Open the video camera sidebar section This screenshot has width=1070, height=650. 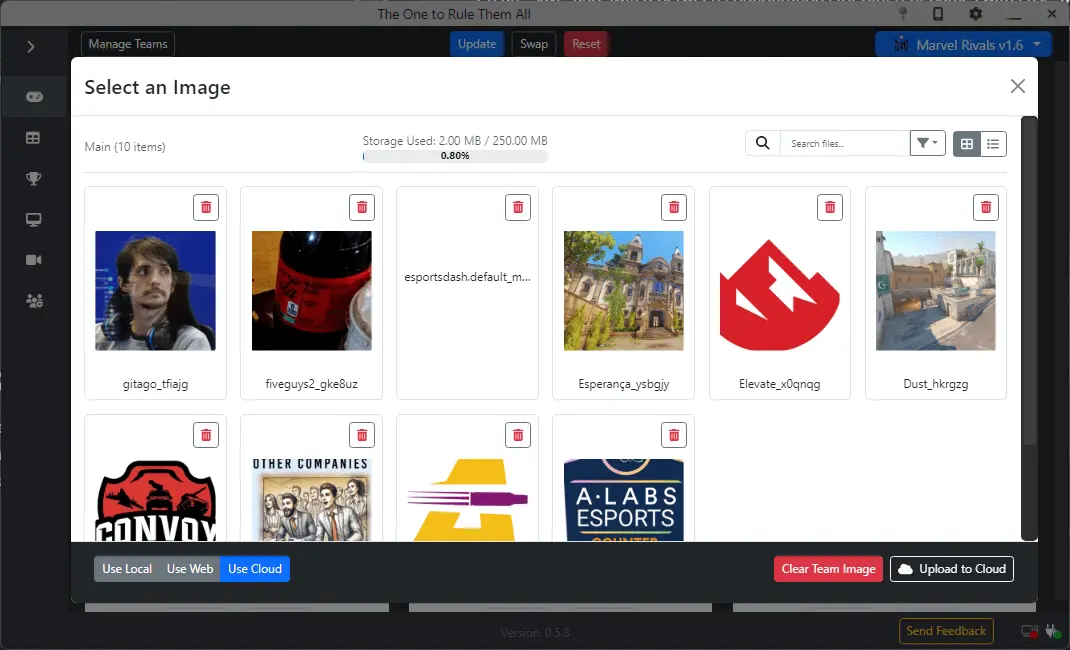(x=34, y=260)
